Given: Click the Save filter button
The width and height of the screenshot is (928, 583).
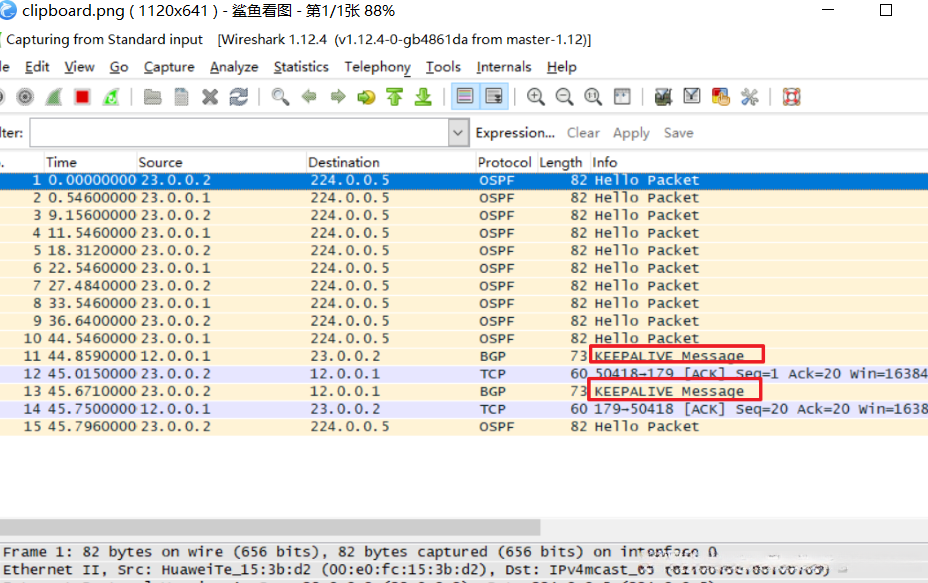Looking at the screenshot, I should coord(678,133).
